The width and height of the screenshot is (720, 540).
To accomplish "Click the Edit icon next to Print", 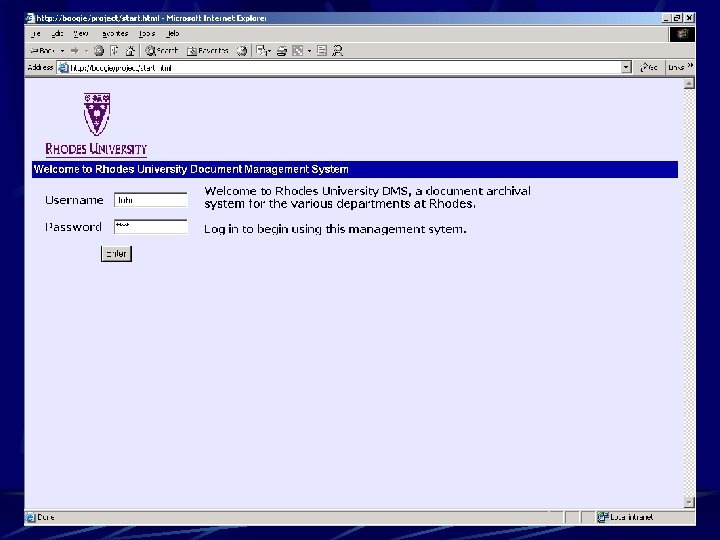I will click(x=298, y=51).
